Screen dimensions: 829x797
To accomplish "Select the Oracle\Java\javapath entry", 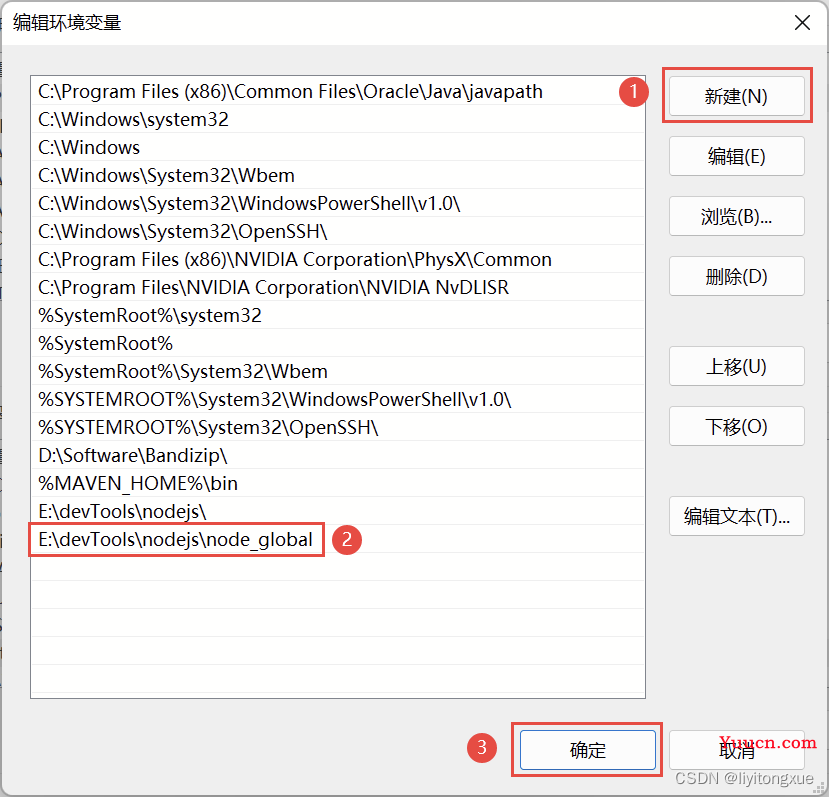I will (x=338, y=91).
